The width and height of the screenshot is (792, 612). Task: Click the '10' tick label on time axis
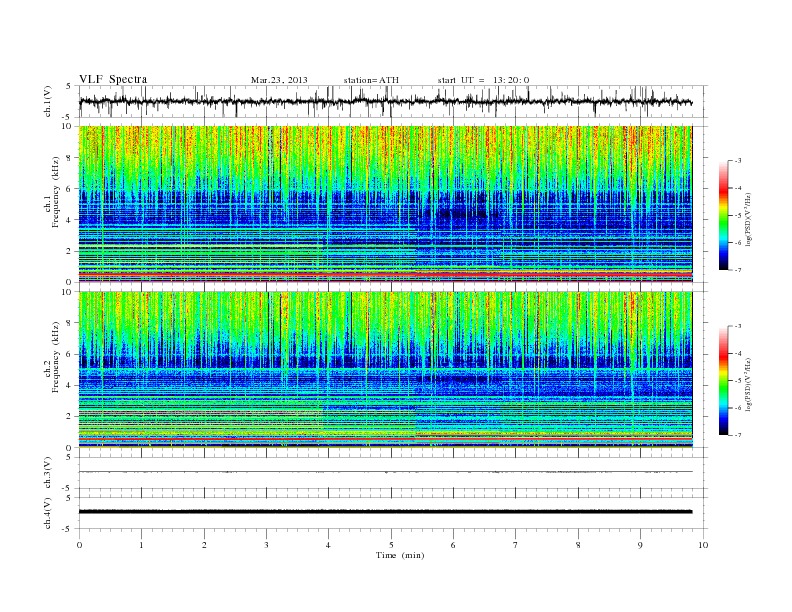(703, 545)
